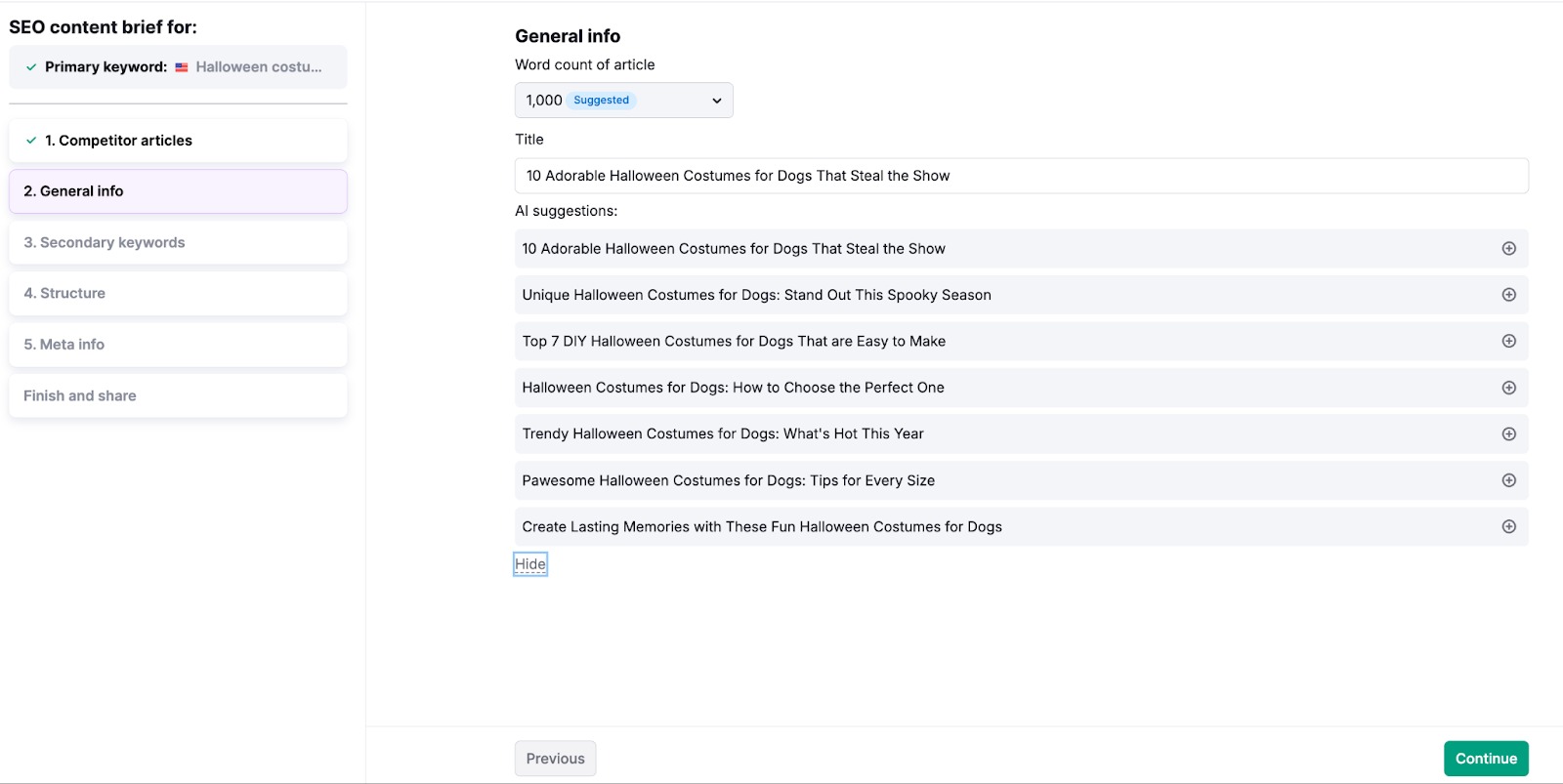Click the plus icon for the Unique Halloween Costumes suggestion
Viewport: 1563px width, 784px height.
coord(1508,294)
